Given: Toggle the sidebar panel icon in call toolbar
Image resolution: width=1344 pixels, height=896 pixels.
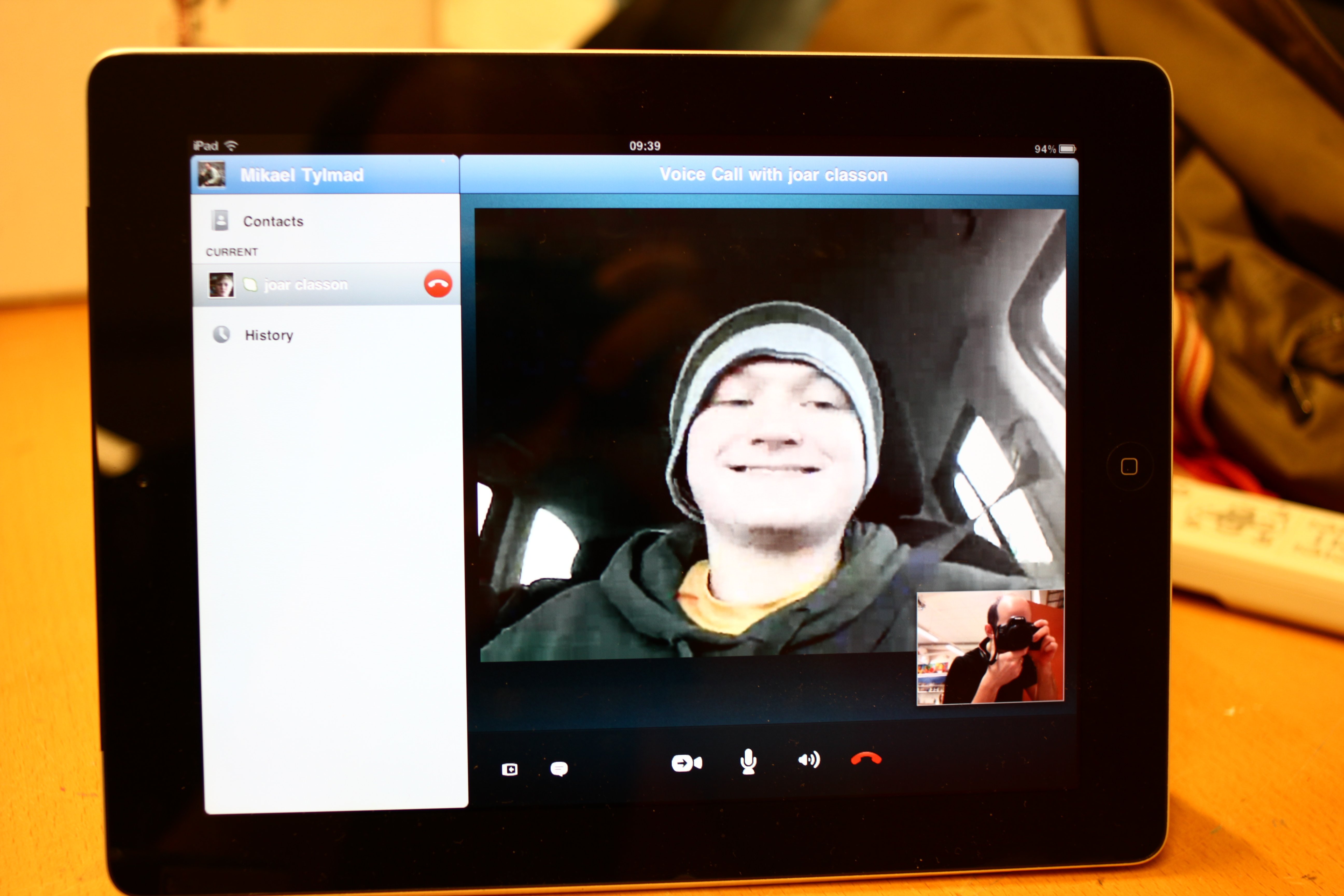Looking at the screenshot, I should pos(509,770).
